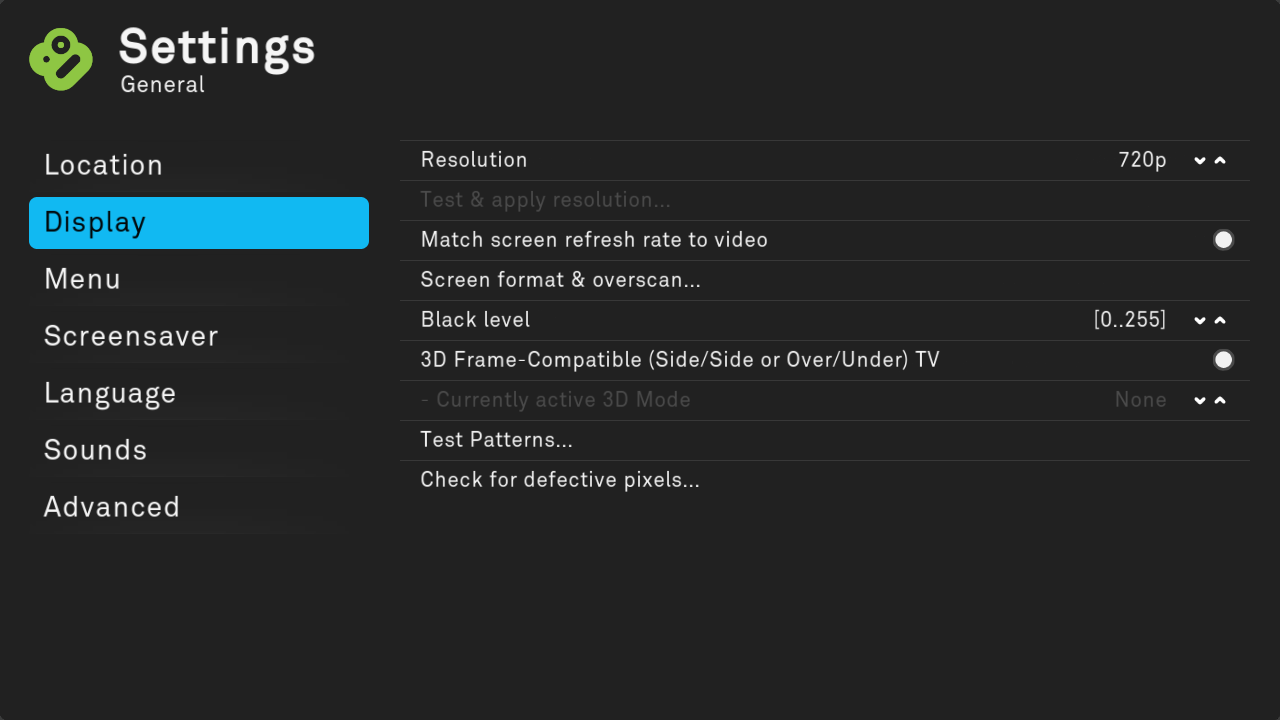Toggle Match screen refresh rate to video
This screenshot has height=720, width=1280.
tap(1223, 240)
